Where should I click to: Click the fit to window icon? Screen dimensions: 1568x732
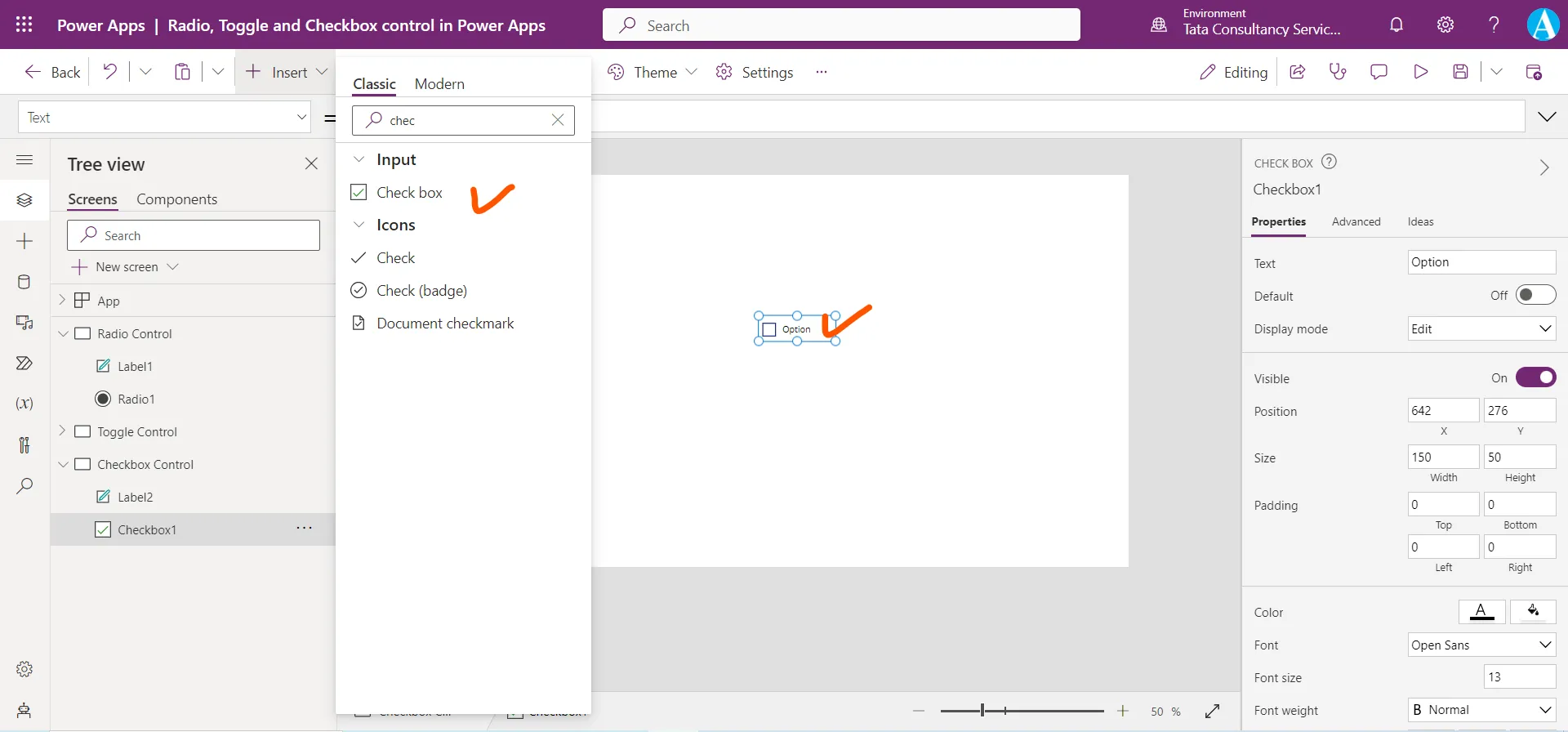[1213, 712]
